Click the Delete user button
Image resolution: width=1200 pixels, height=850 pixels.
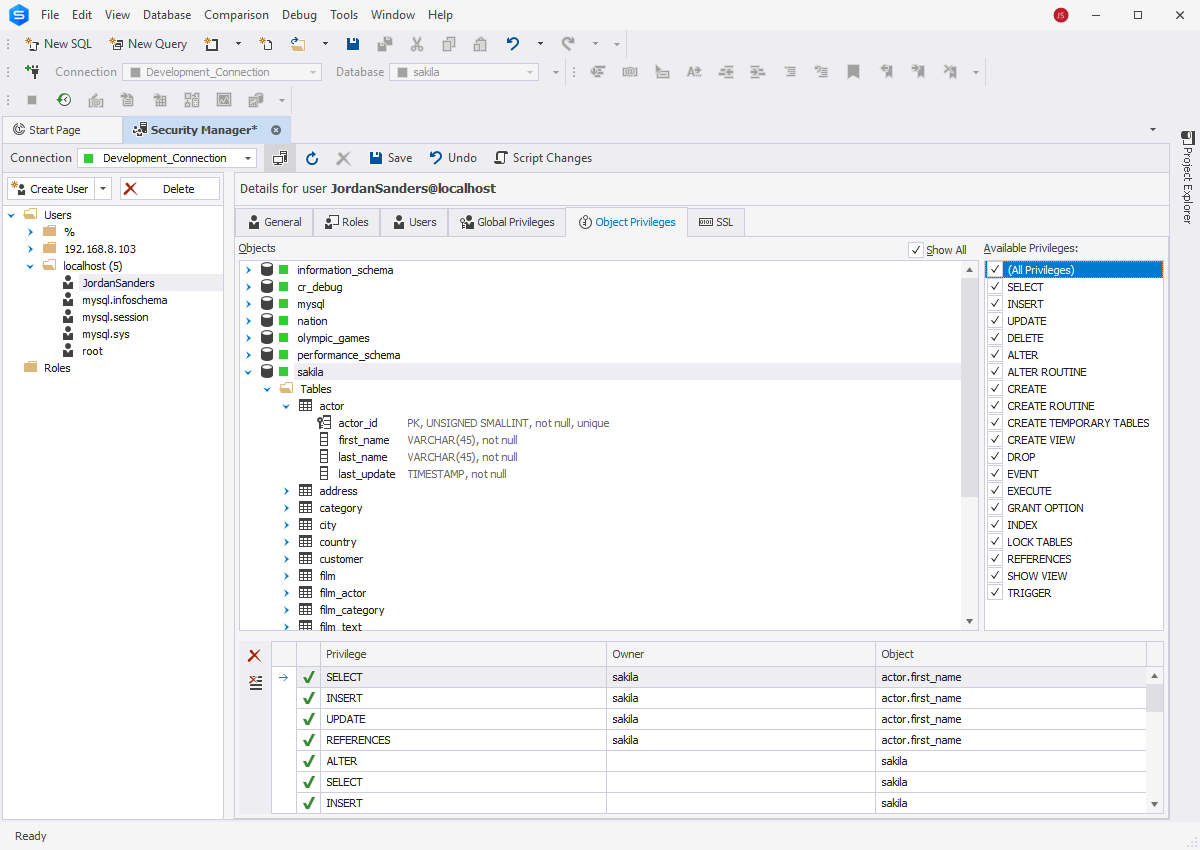169,189
